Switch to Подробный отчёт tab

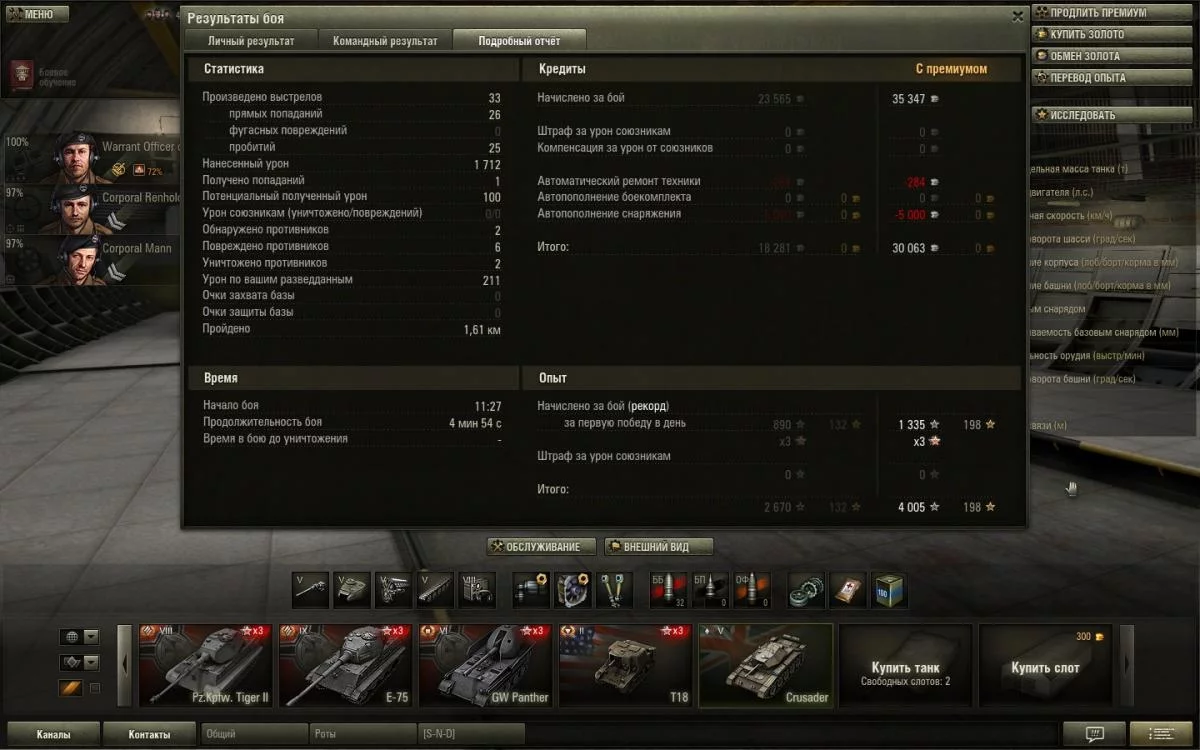point(519,41)
